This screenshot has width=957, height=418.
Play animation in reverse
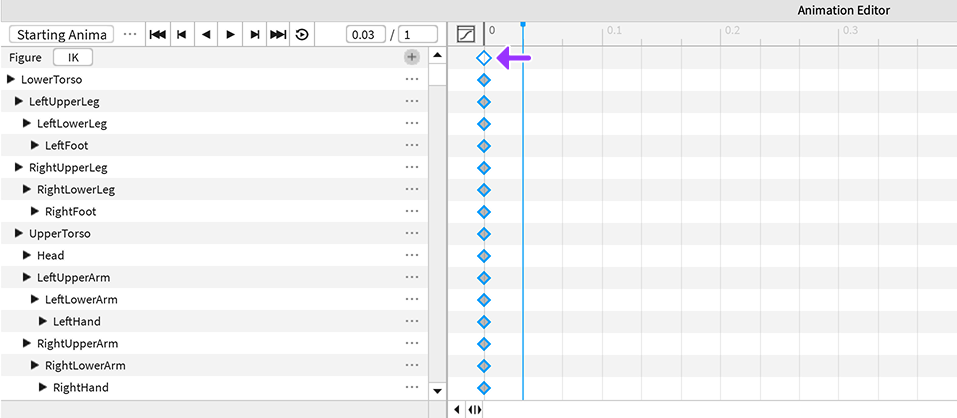point(206,35)
